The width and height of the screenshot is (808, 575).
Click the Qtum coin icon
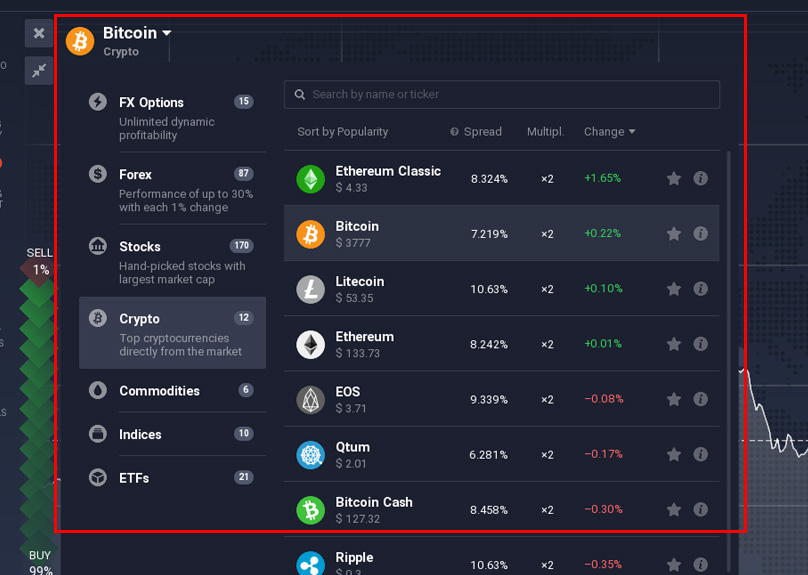(311, 455)
